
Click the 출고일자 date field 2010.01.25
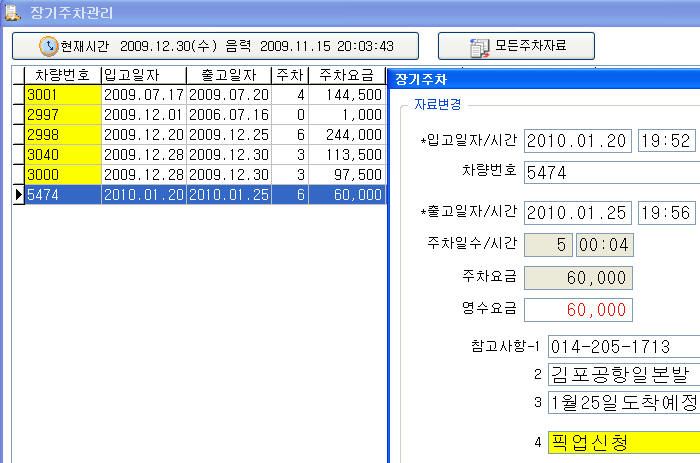click(578, 213)
